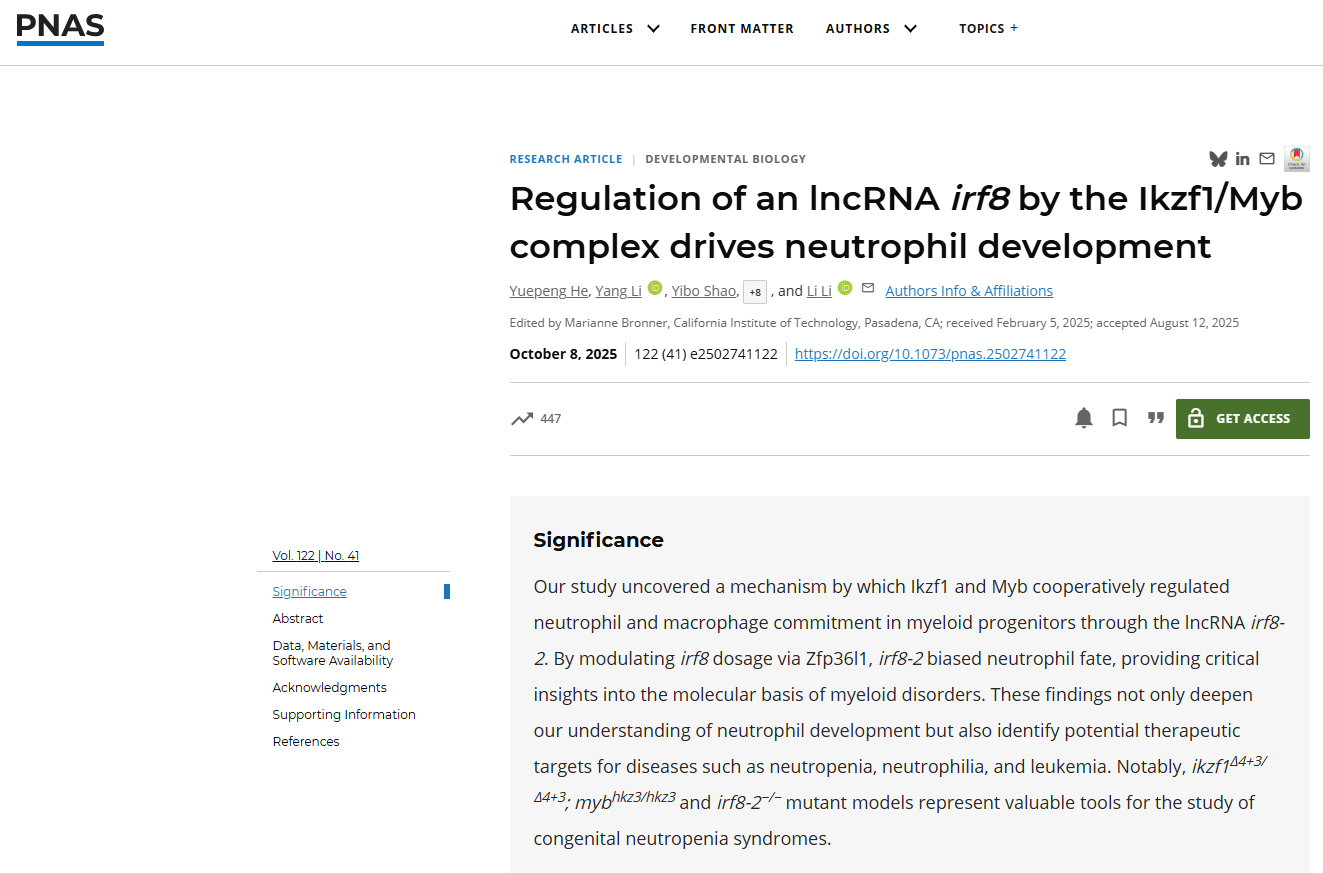Share article on Bluesky butterfly icon

[1218, 159]
